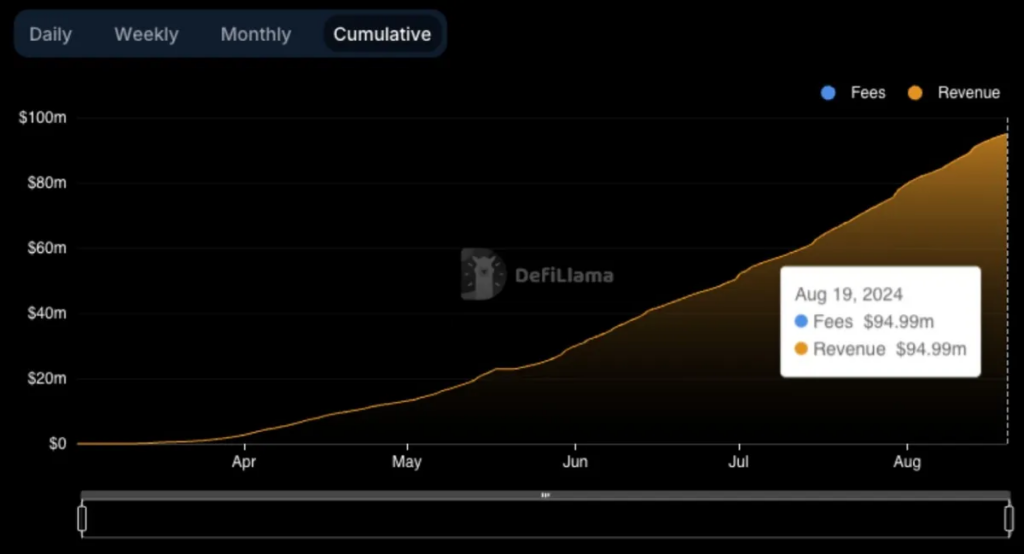Click the Fees legend label

pos(868,93)
